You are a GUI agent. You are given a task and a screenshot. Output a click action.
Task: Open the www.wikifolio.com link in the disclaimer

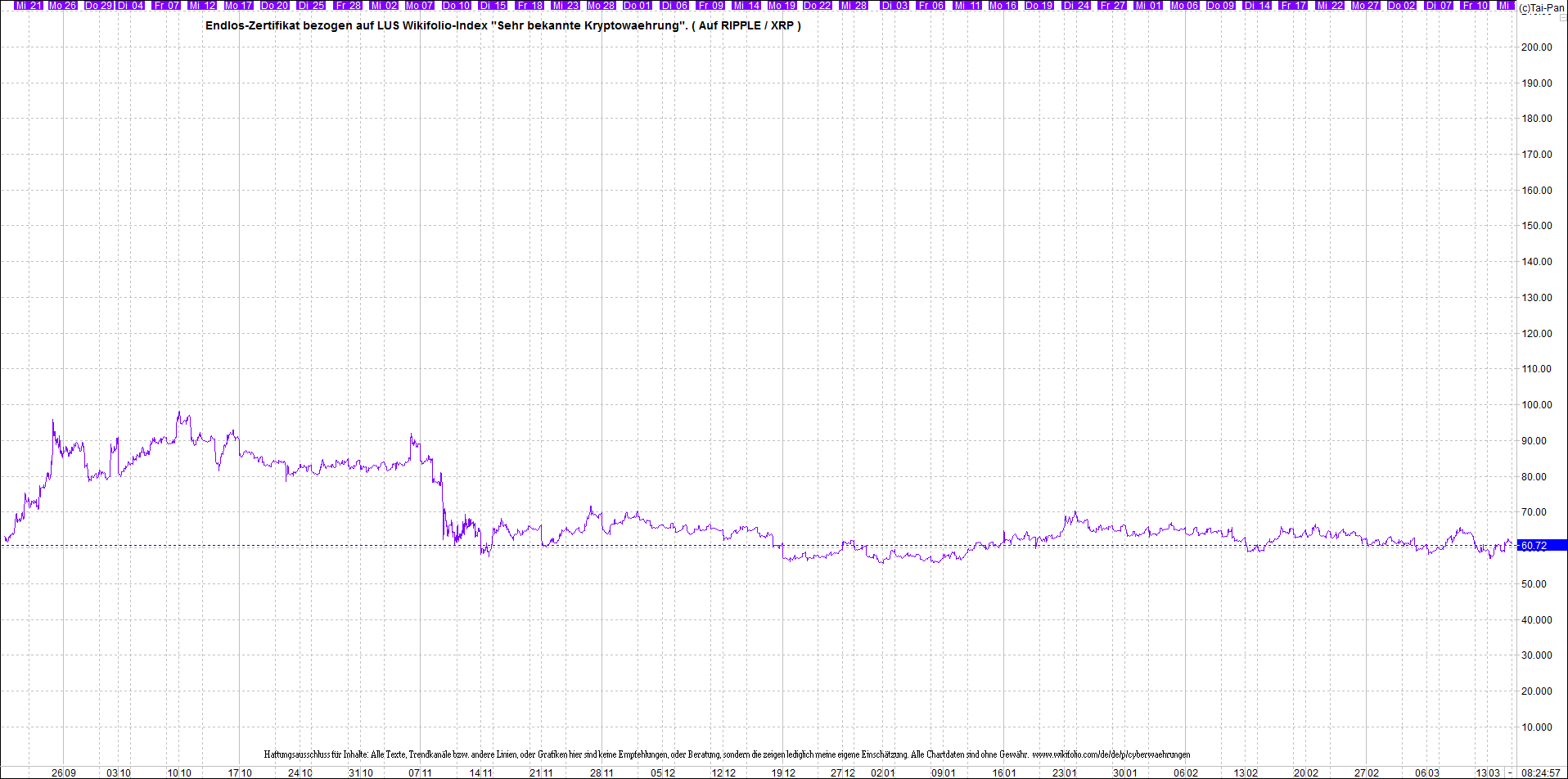(x=1111, y=754)
